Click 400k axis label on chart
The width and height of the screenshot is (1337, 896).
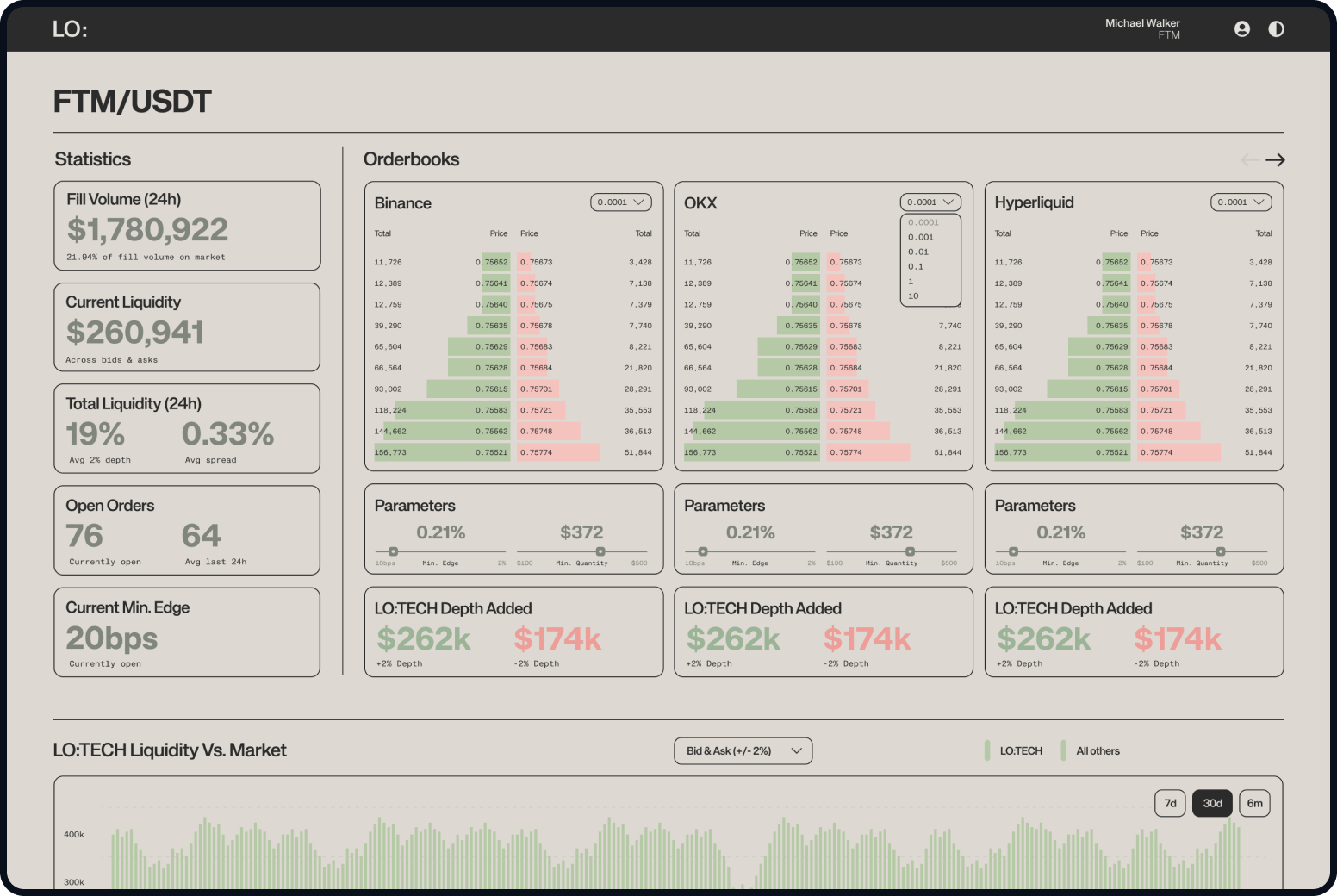tap(74, 835)
